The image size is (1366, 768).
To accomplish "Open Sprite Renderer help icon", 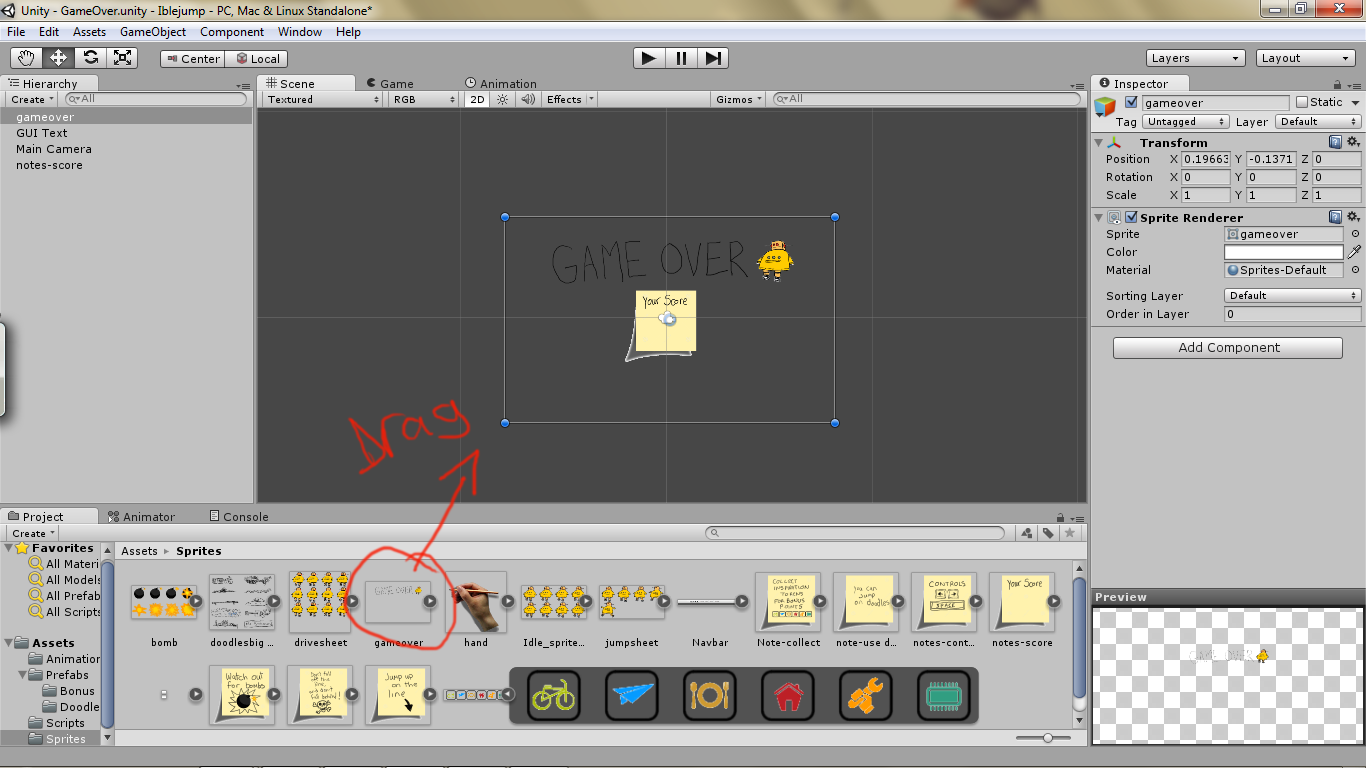I will [x=1336, y=217].
